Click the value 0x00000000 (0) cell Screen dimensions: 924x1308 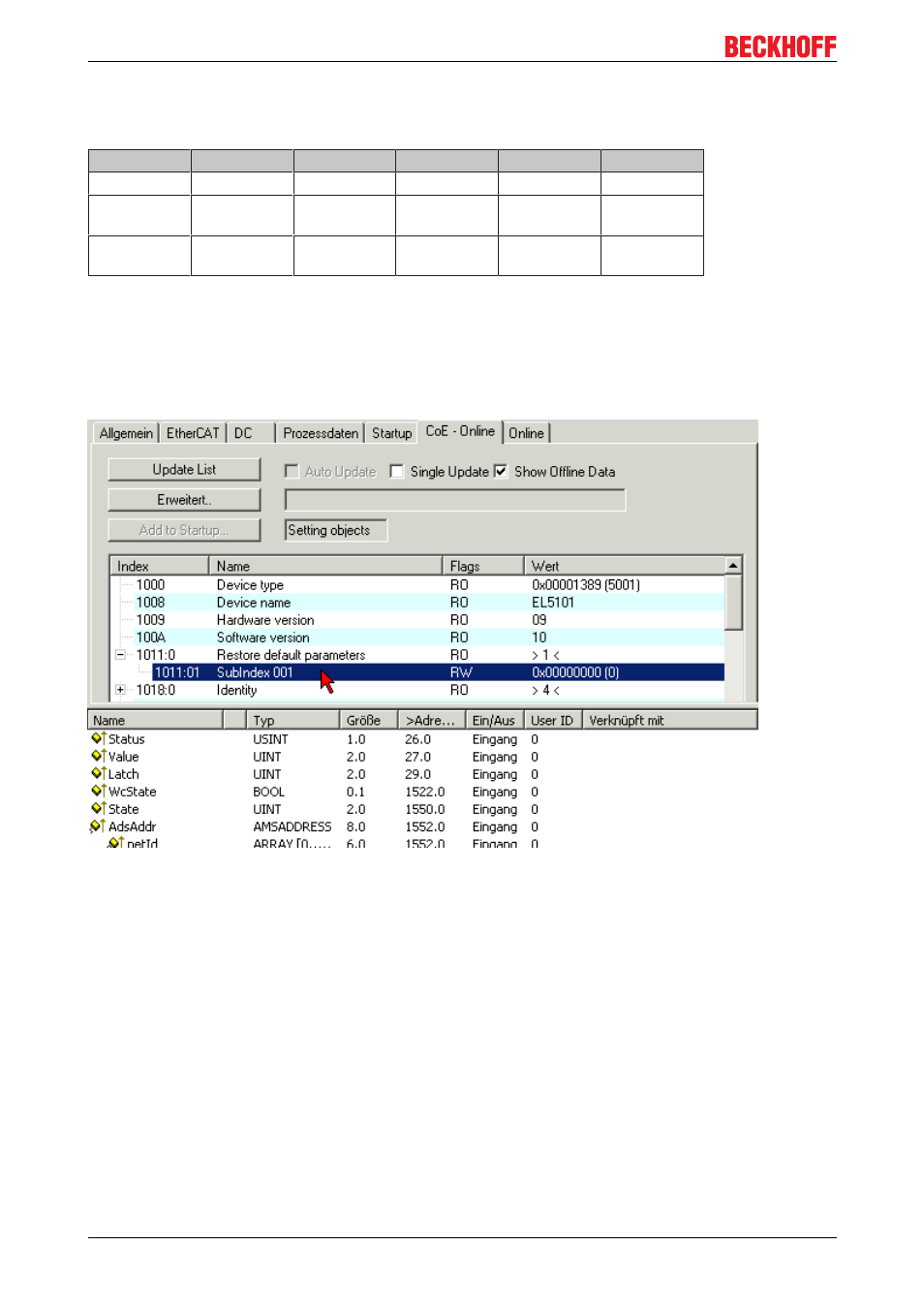click(575, 672)
